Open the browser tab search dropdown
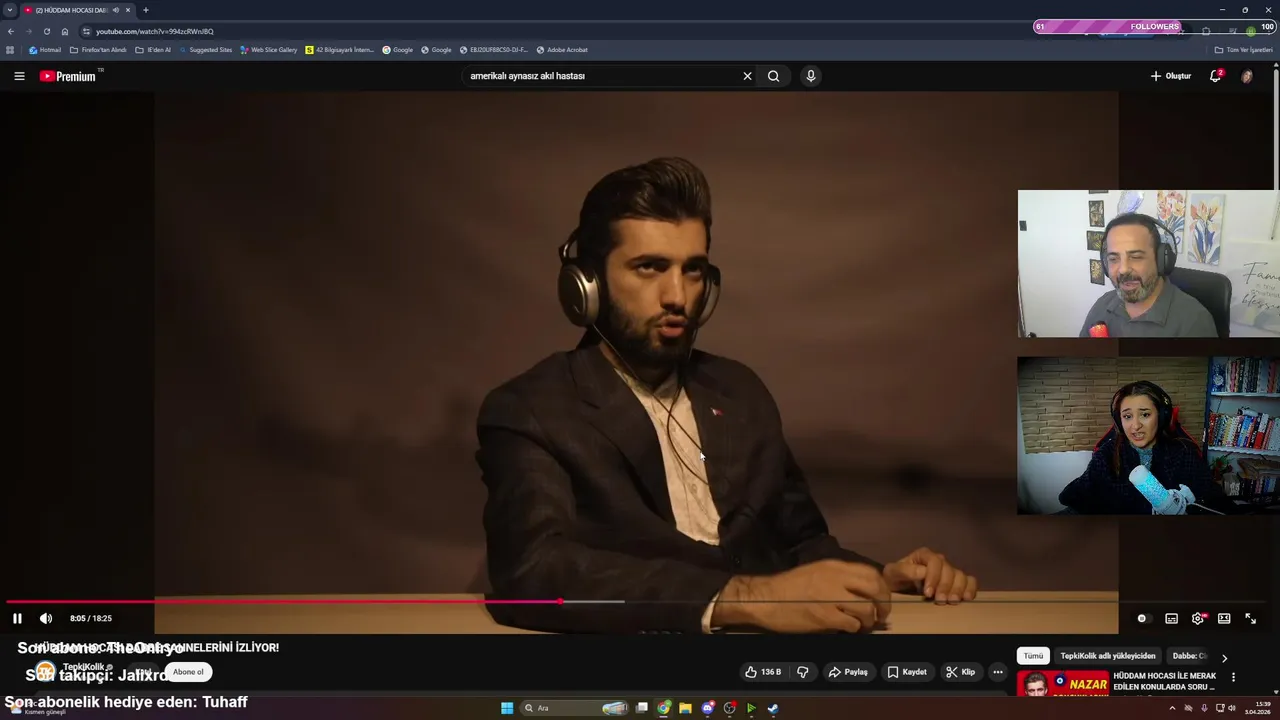This screenshot has width=1280, height=720. pyautogui.click(x=10, y=10)
